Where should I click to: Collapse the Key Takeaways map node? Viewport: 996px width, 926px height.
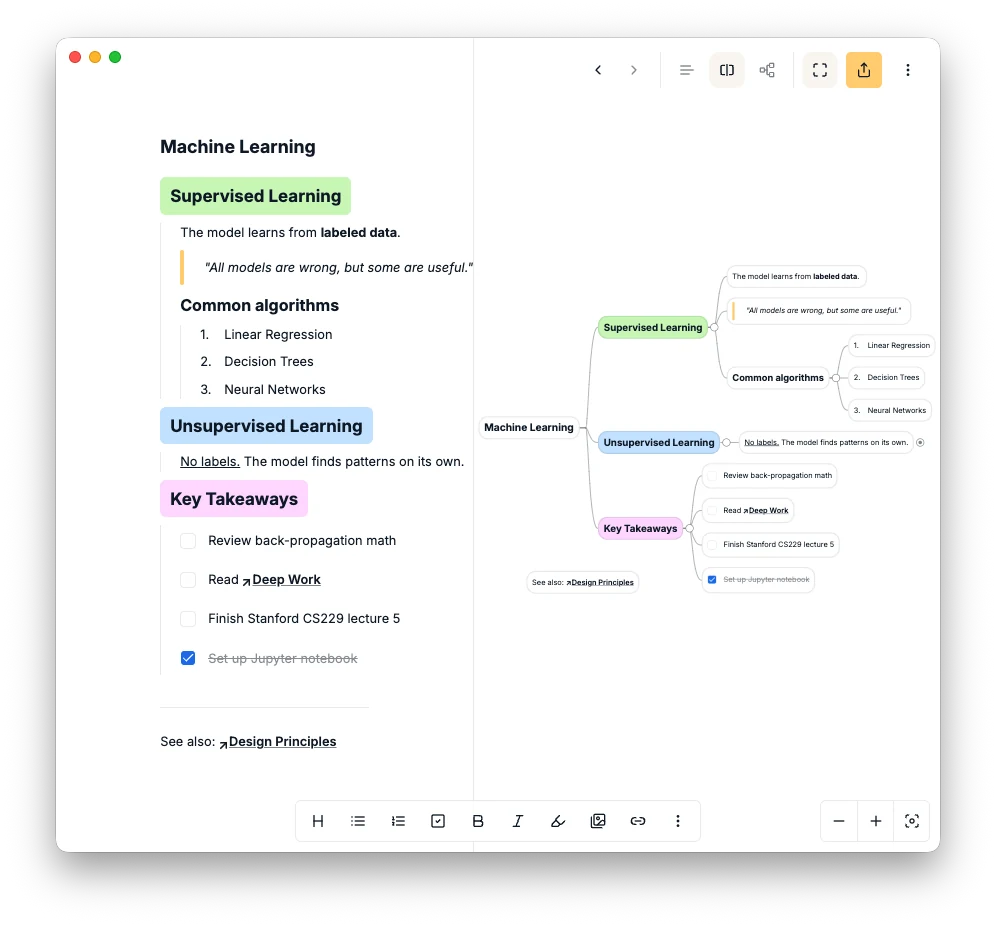click(689, 528)
